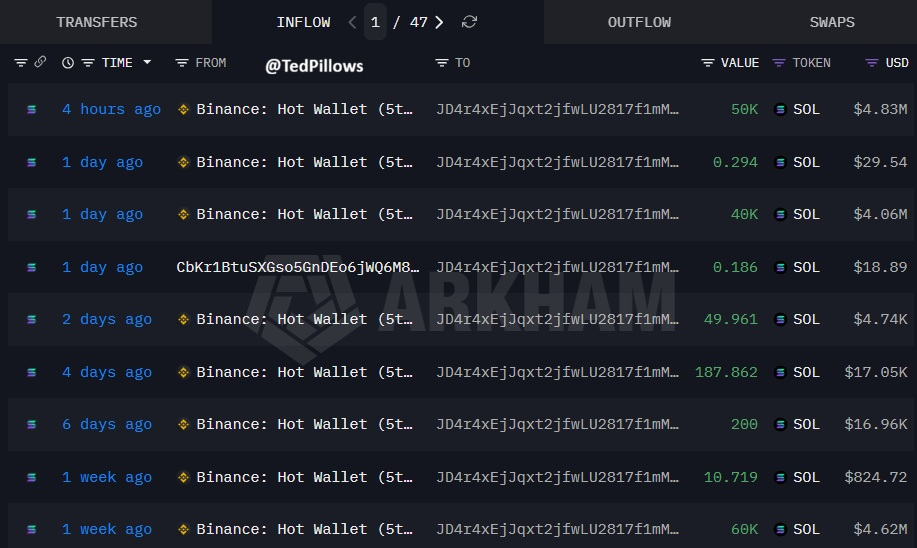Image resolution: width=917 pixels, height=548 pixels.
Task: Click the '$4.83M' USD value
Action: [880, 109]
